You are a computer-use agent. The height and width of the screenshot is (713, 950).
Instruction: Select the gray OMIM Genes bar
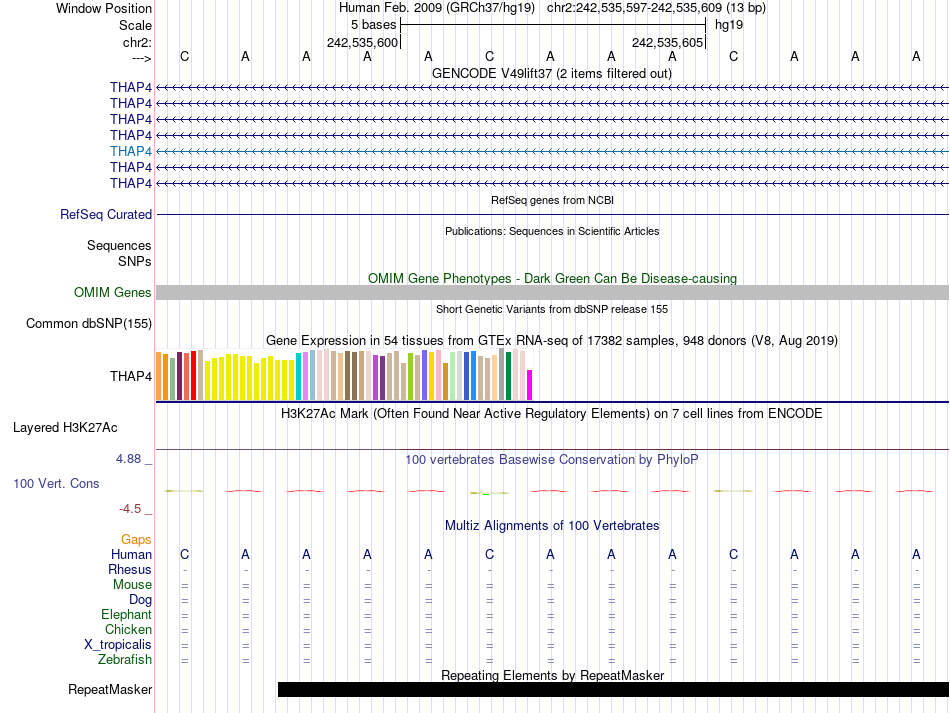[552, 292]
